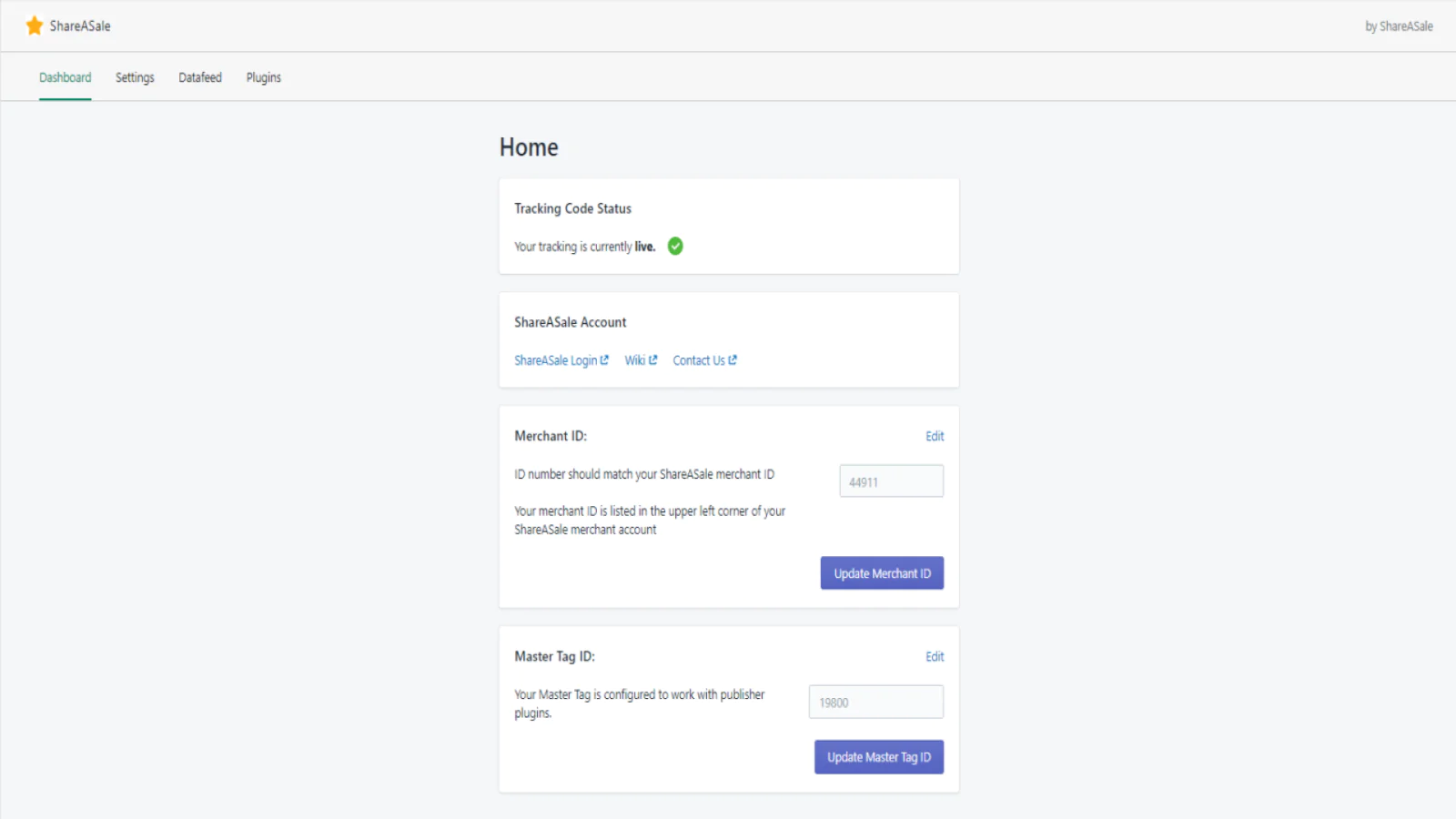
Task: Go to the Datafeed tab
Action: pos(200,77)
